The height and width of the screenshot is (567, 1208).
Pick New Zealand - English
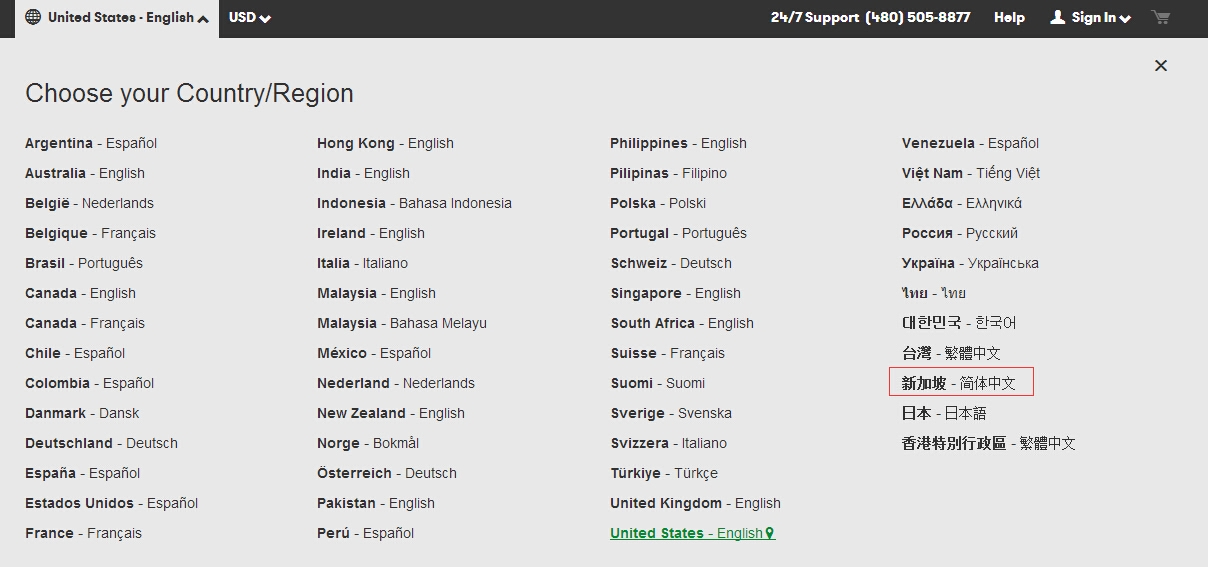click(x=390, y=413)
